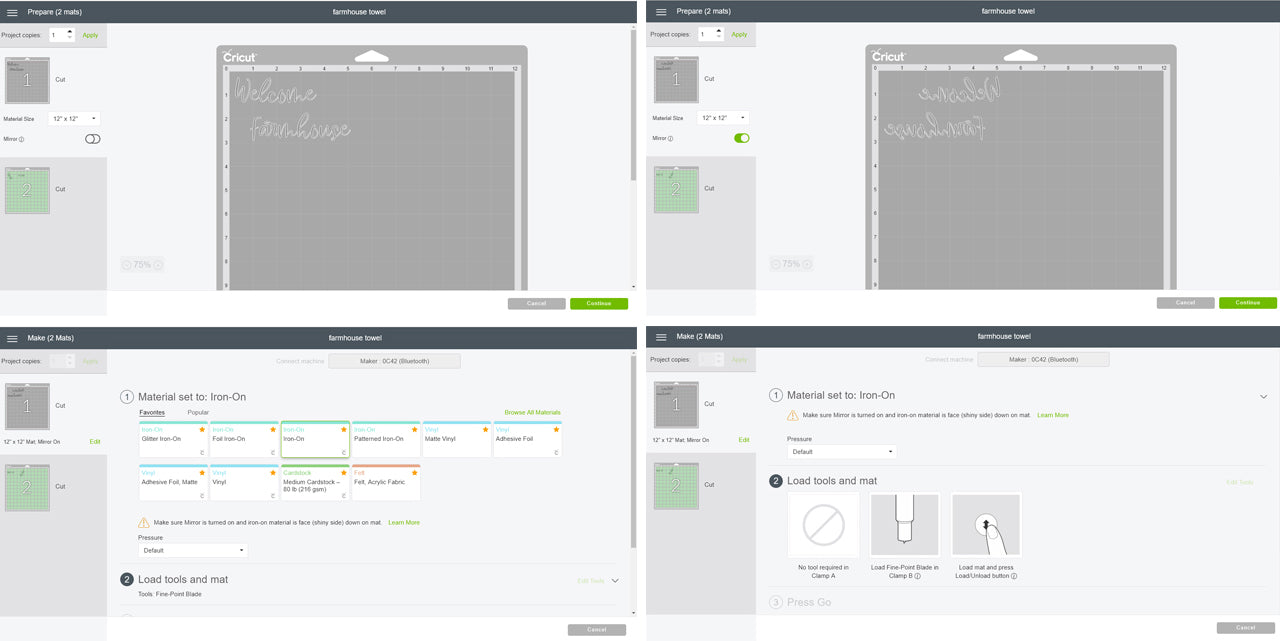This screenshot has width=1280, height=641.
Task: Click star on Adhesive Foil card
Action: (x=556, y=429)
